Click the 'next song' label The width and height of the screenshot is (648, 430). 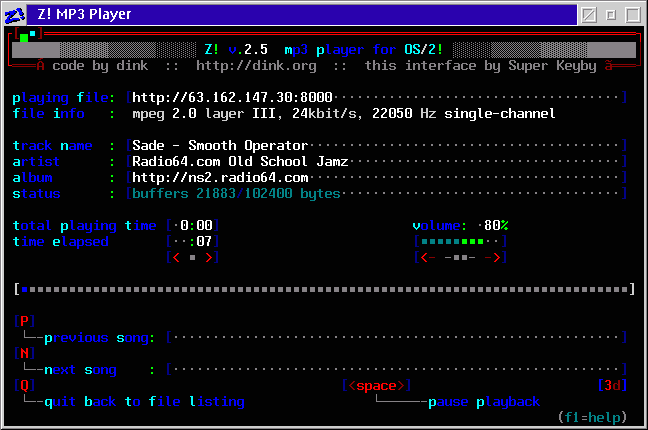click(x=80, y=369)
